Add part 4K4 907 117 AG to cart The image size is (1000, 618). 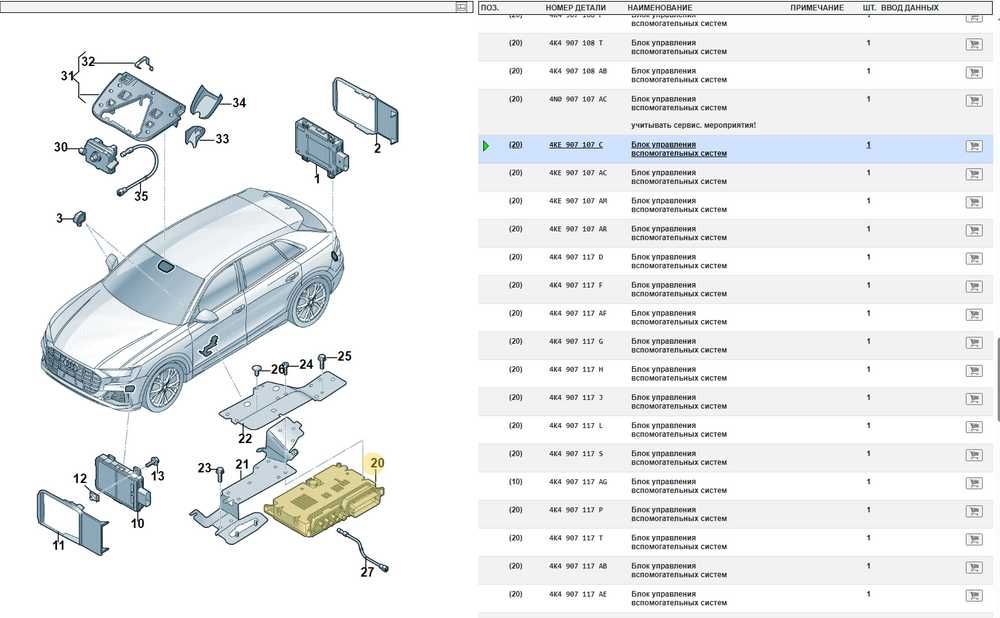click(x=973, y=483)
